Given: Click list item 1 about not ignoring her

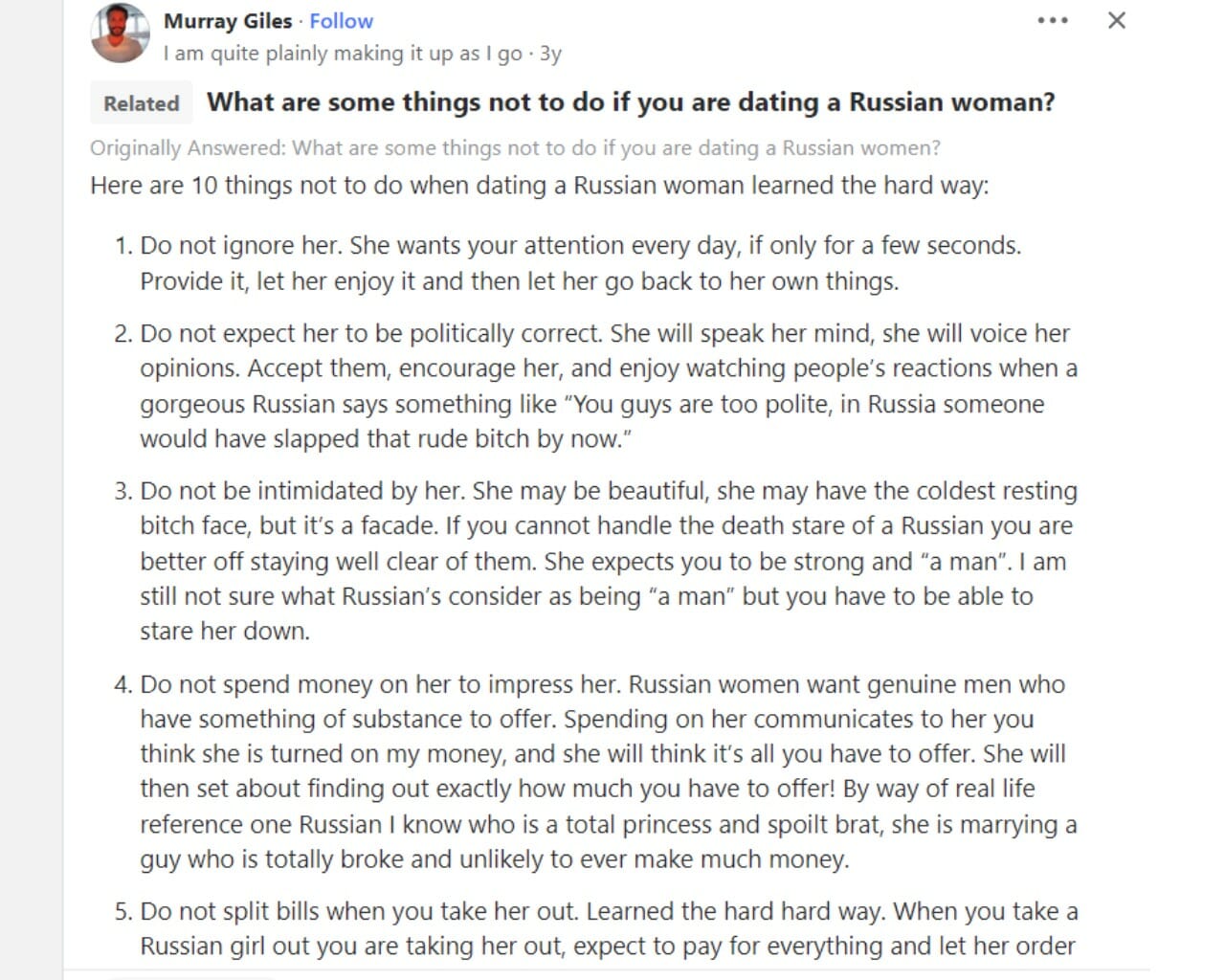Looking at the screenshot, I should 574,263.
